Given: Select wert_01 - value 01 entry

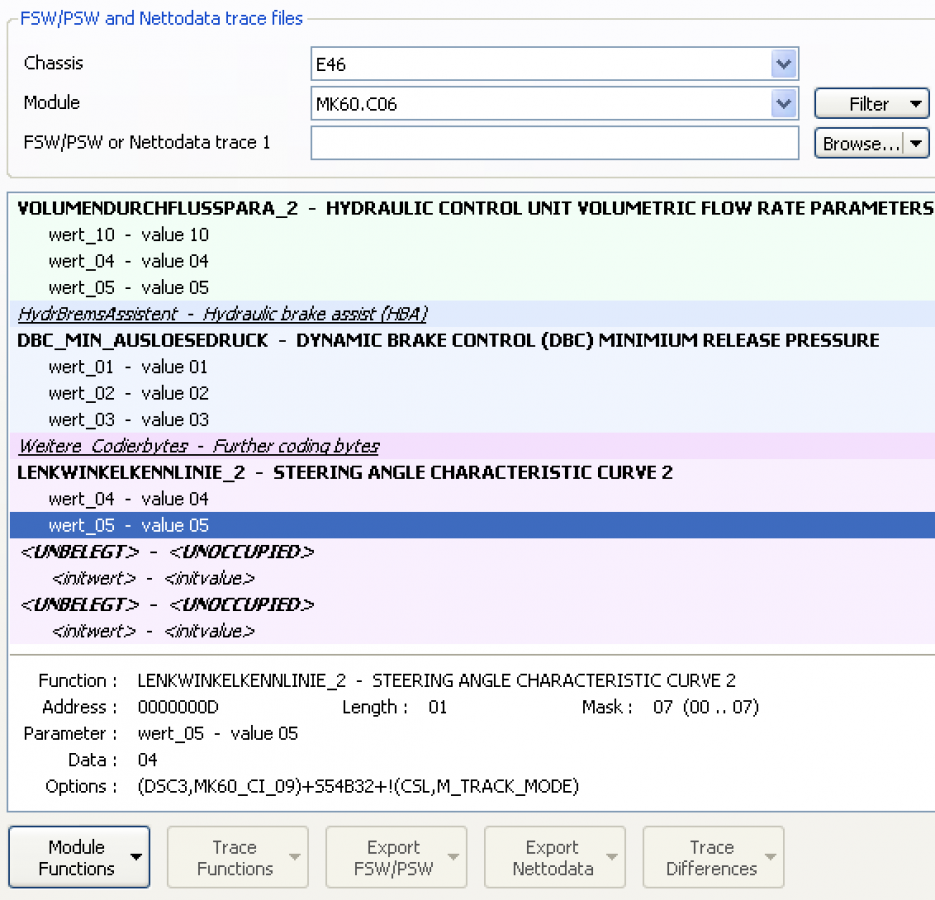Looking at the screenshot, I should (x=128, y=367).
